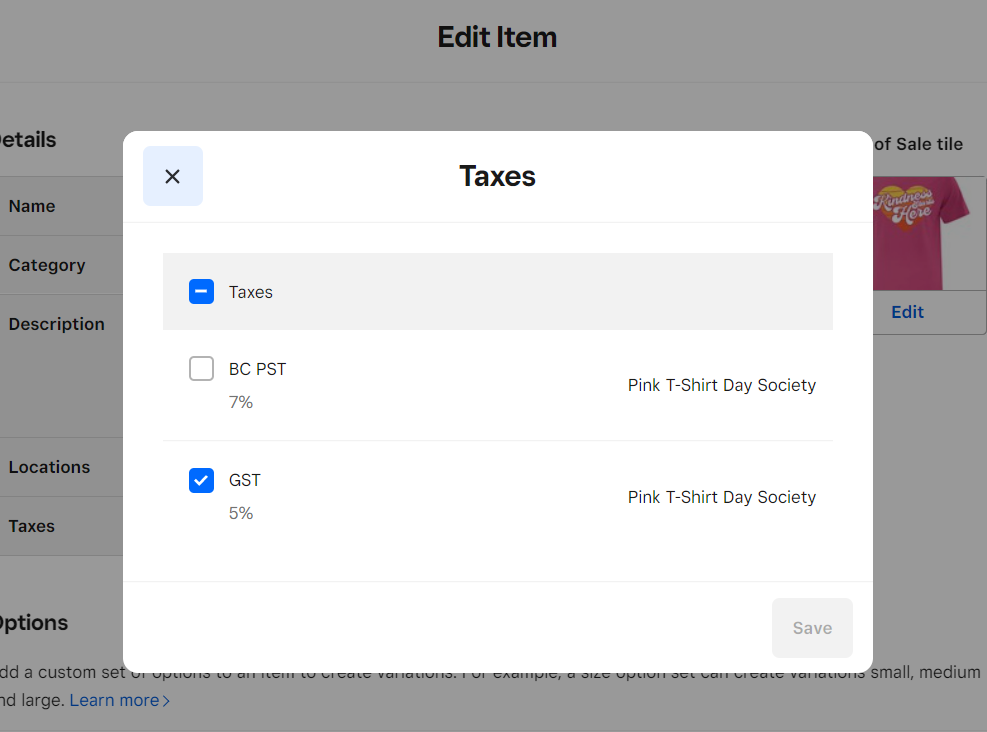Uncheck the GST tax checkbox
The image size is (987, 732).
[201, 481]
